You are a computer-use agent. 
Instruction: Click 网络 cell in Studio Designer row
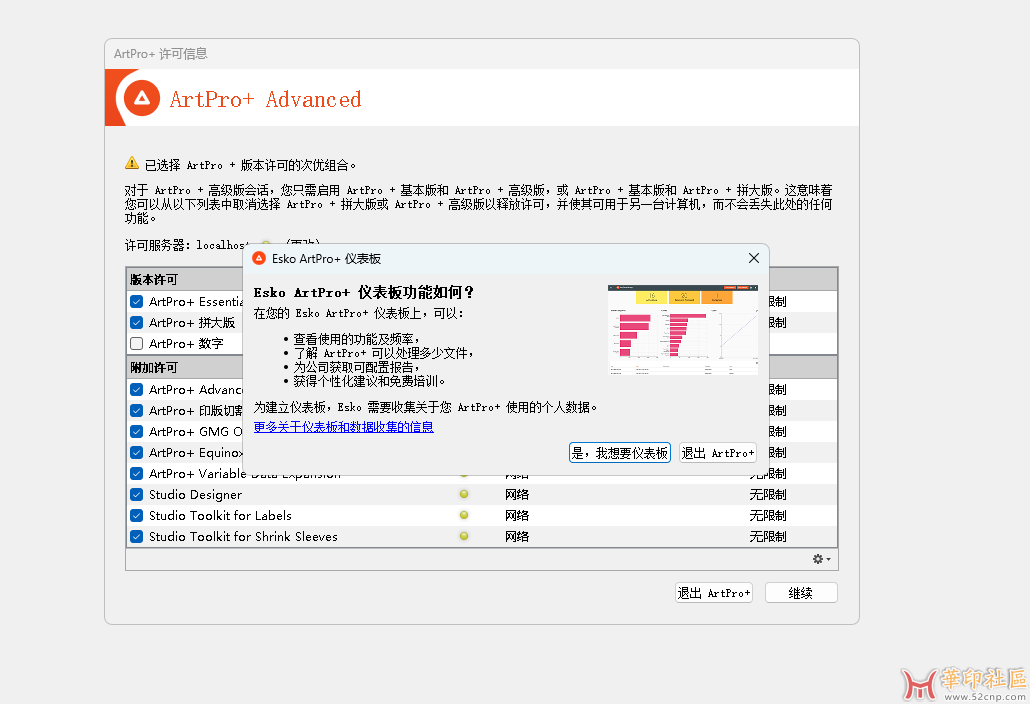click(517, 495)
